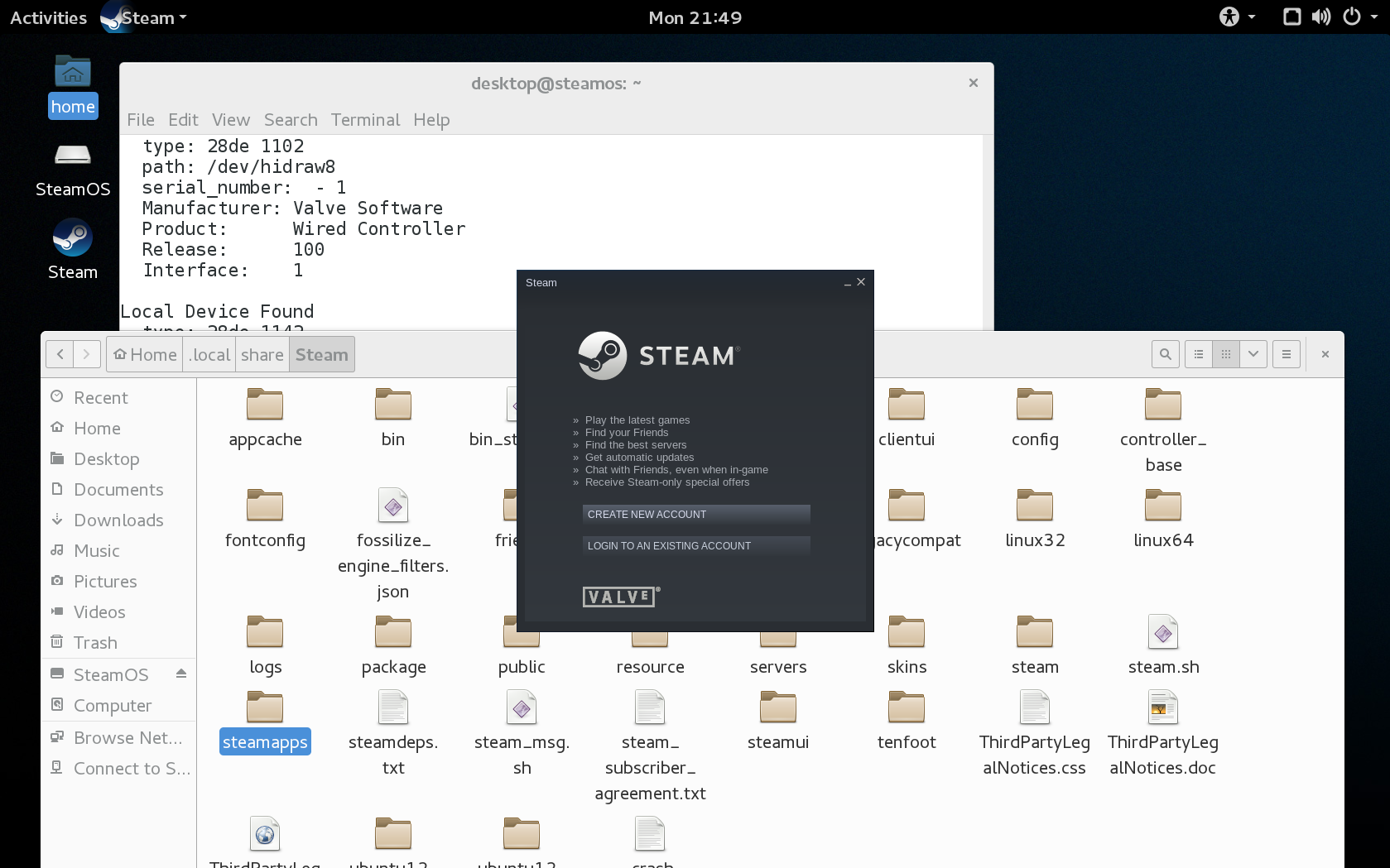Open the terminal Edit menu
This screenshot has height=868, width=1390.
click(183, 120)
